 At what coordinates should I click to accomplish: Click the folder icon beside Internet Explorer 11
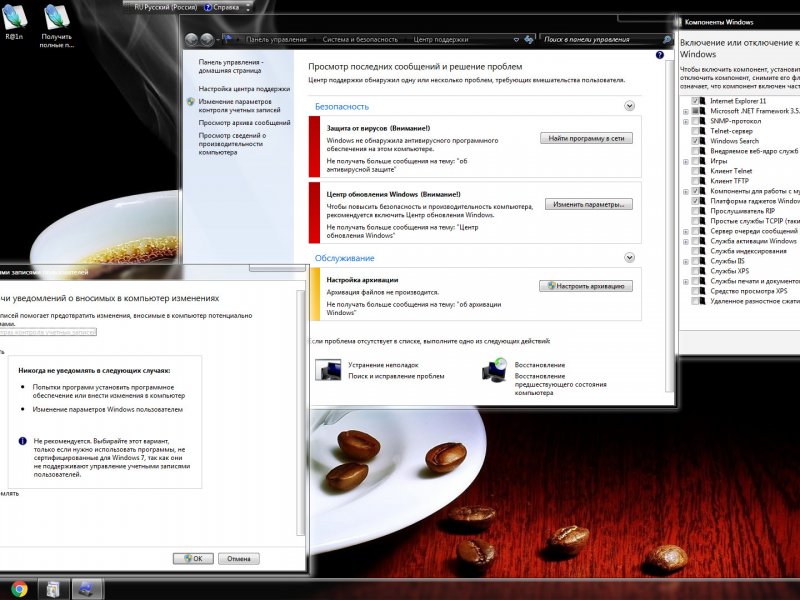pos(703,101)
